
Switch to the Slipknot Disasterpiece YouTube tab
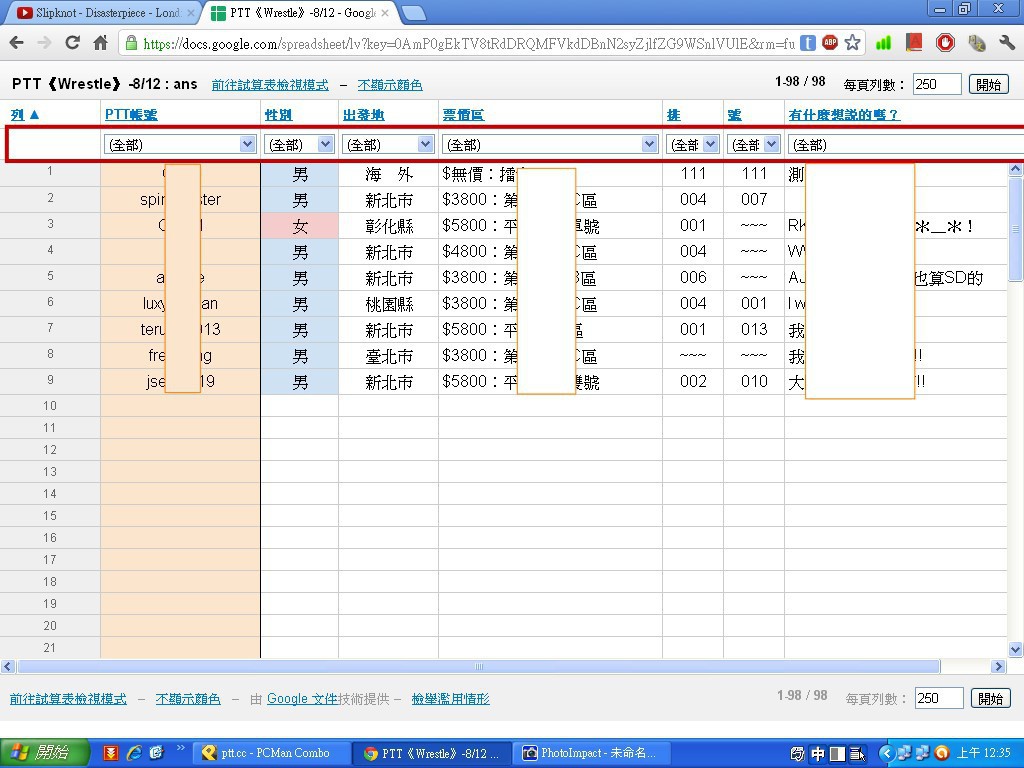tap(100, 13)
